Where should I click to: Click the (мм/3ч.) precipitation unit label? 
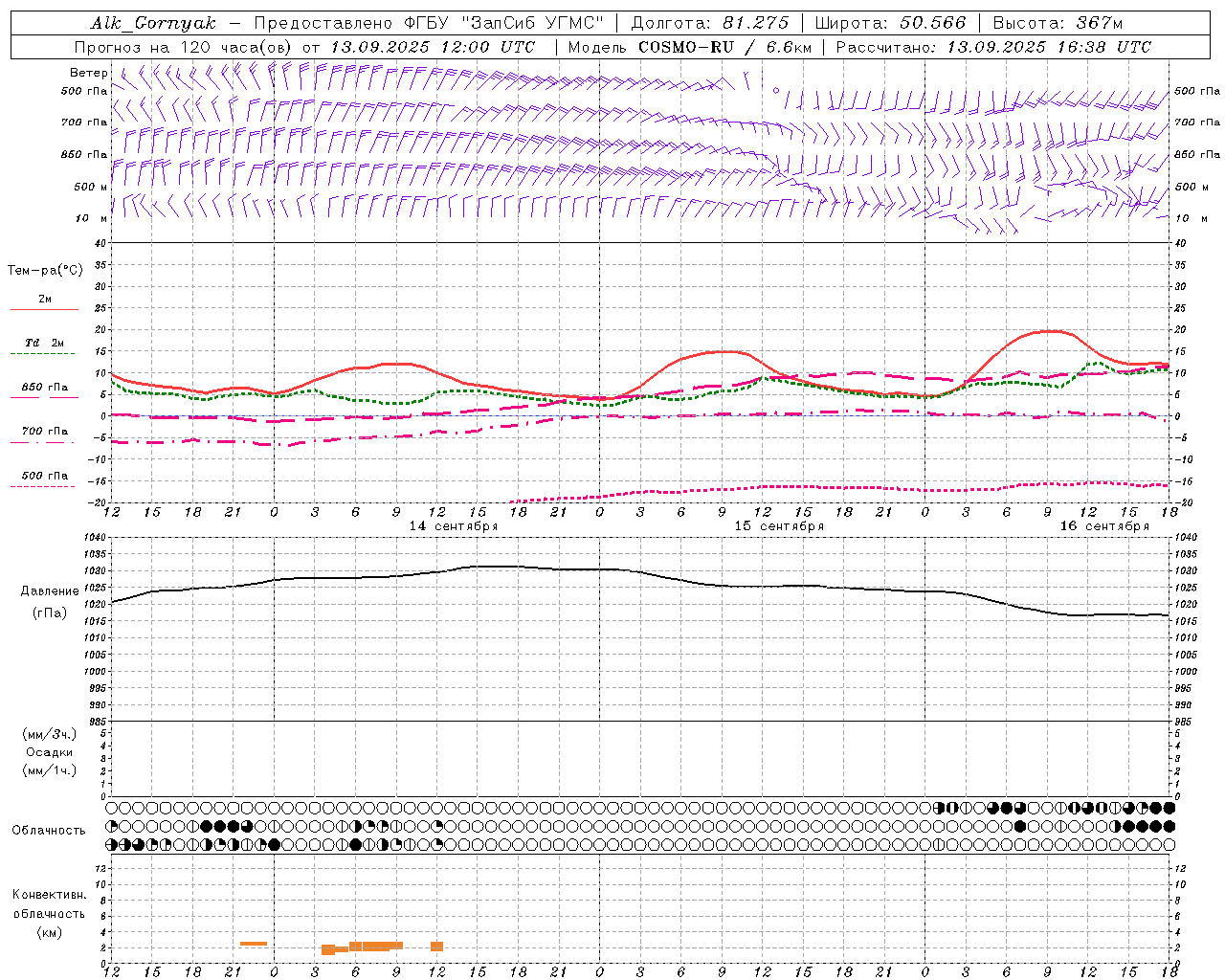click(50, 734)
